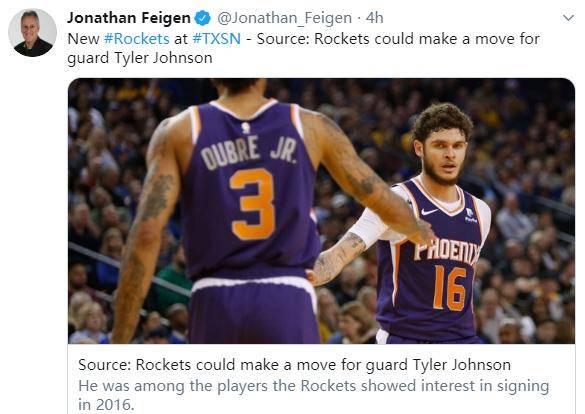Open the article preview image
The width and height of the screenshot is (585, 414).
click(321, 211)
